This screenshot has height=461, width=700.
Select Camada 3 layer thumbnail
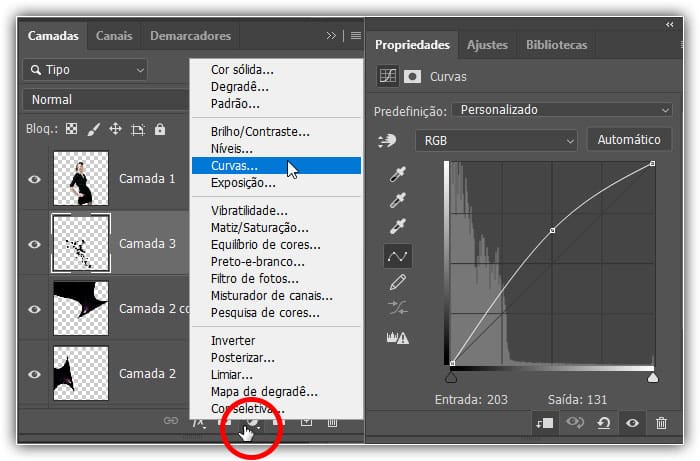point(81,243)
